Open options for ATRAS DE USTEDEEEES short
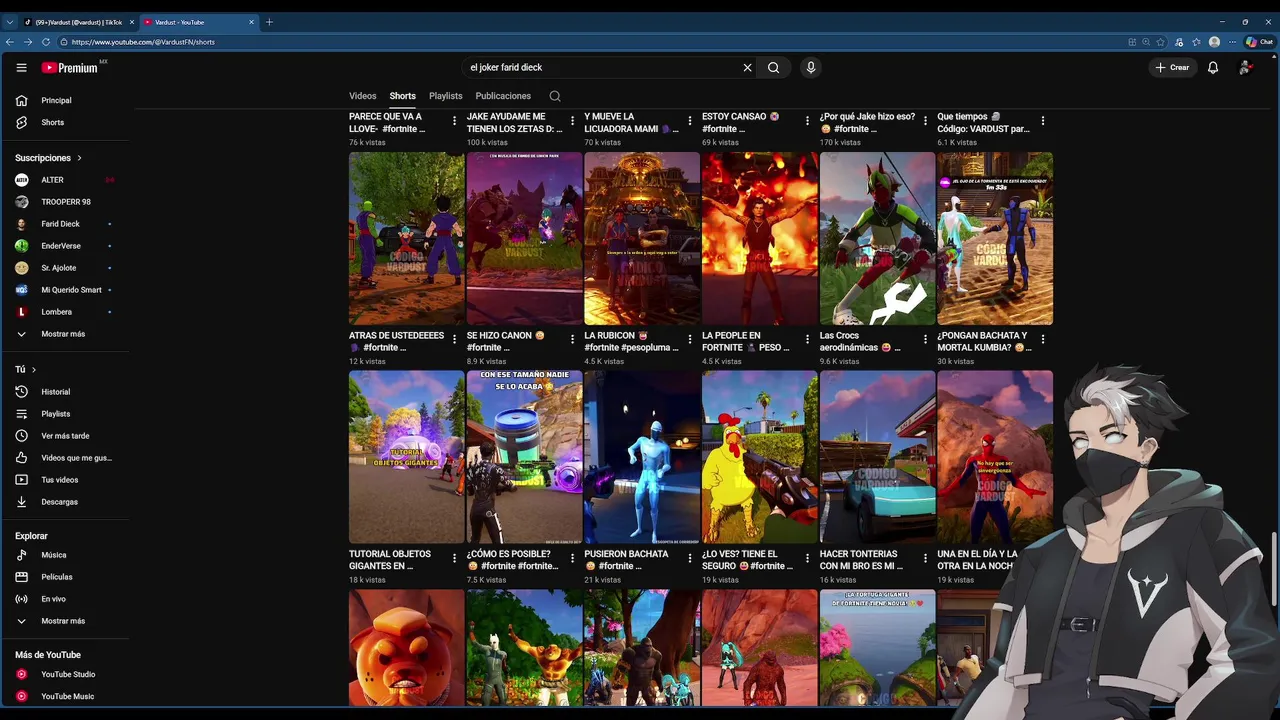Viewport: 1280px width, 720px height. pyautogui.click(x=455, y=339)
